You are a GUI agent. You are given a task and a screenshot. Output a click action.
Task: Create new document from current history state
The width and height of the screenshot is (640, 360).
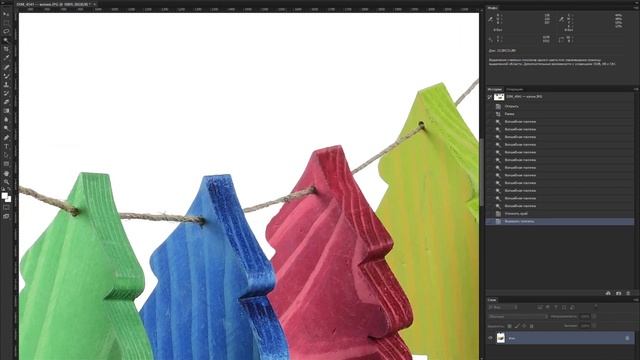[608, 293]
